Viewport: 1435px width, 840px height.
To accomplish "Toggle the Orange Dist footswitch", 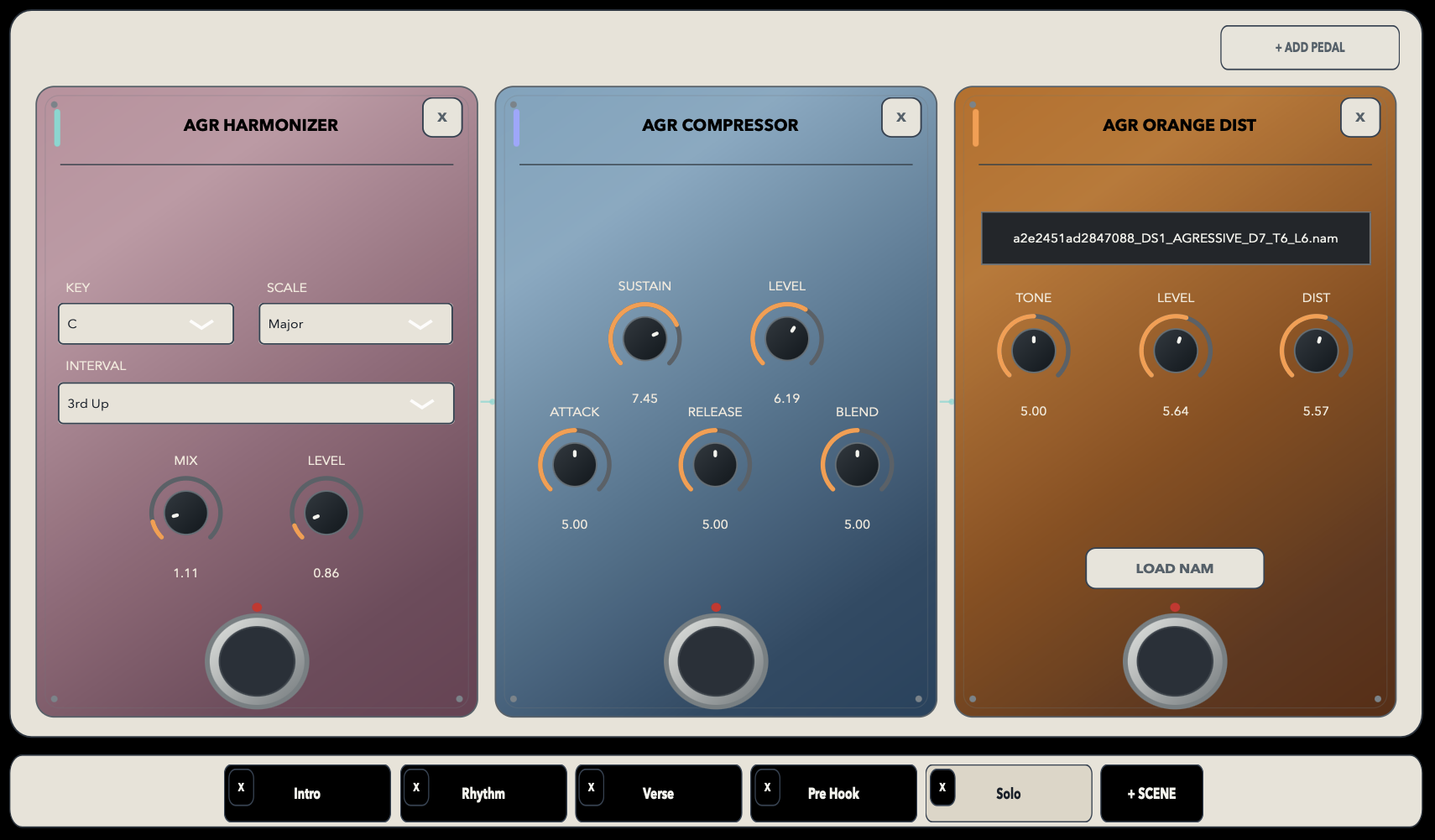I will pos(1175,661).
